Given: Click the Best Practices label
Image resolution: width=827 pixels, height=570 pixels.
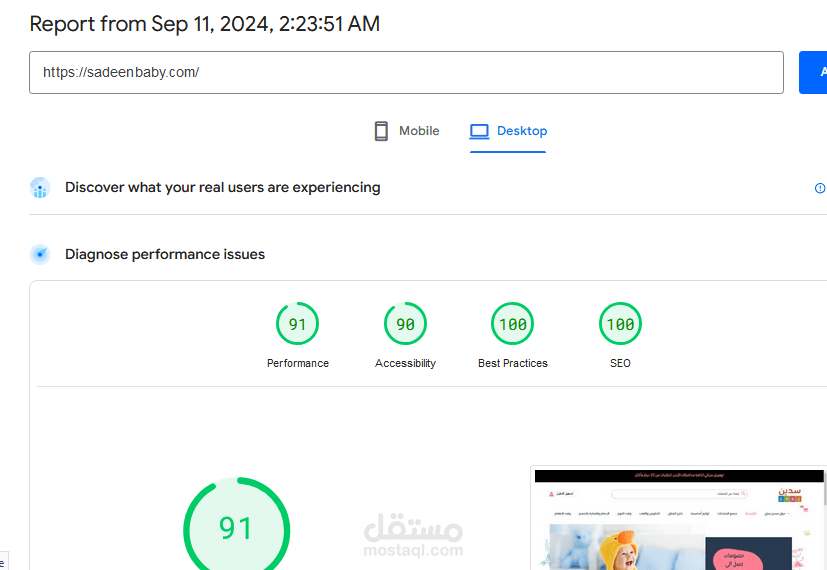Looking at the screenshot, I should pyautogui.click(x=513, y=363).
